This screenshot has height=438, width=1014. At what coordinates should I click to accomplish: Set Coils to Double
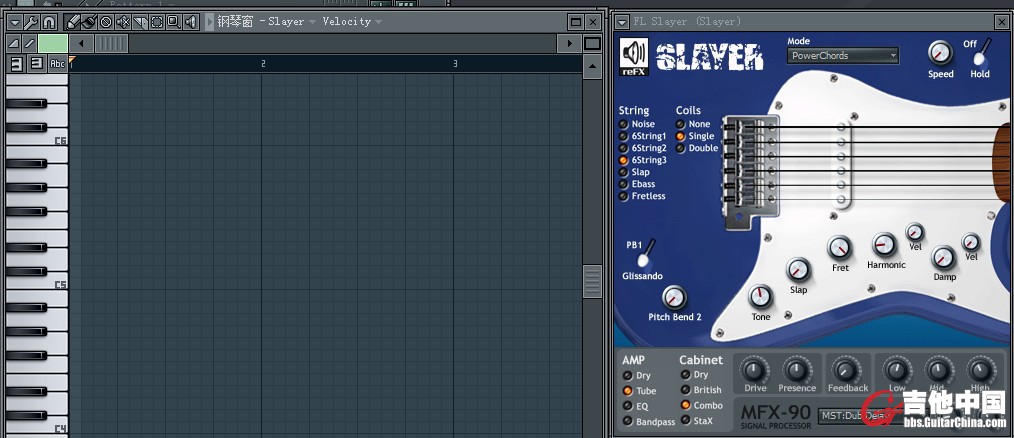(x=681, y=148)
